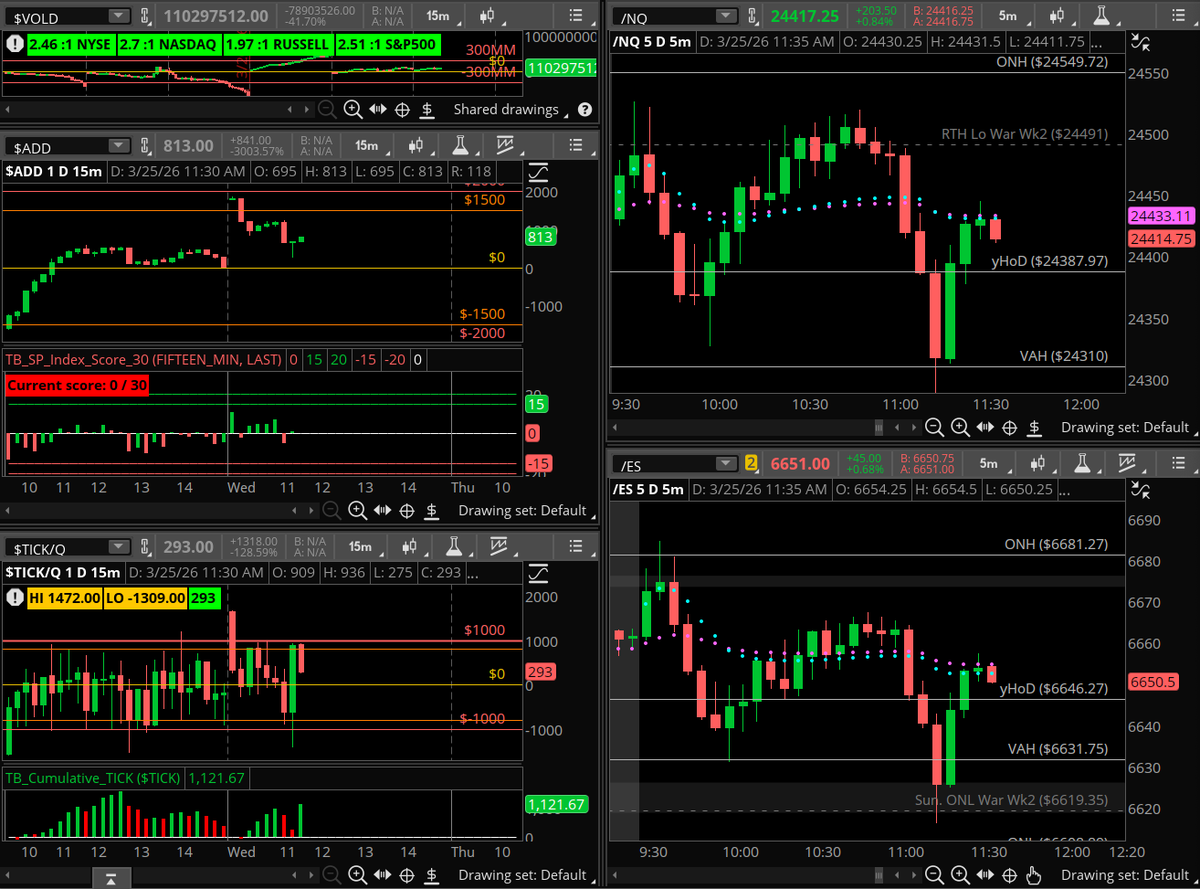Click the 15m timeframe button in $ADD panel

[x=367, y=146]
